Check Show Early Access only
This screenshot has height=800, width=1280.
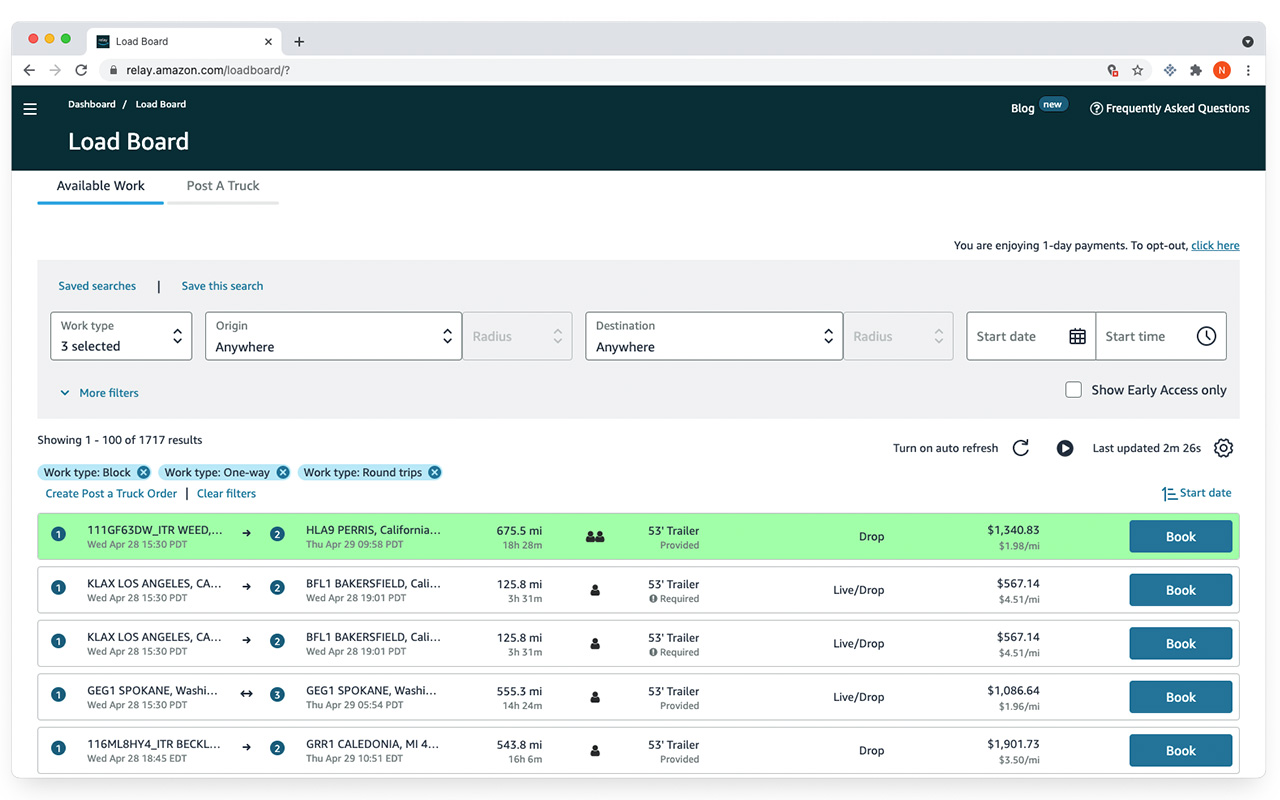click(x=1073, y=390)
